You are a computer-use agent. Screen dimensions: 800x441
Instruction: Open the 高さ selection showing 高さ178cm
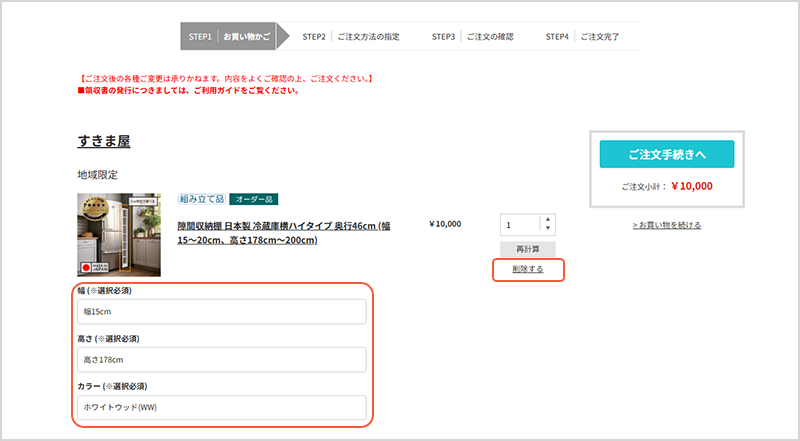[x=222, y=360]
